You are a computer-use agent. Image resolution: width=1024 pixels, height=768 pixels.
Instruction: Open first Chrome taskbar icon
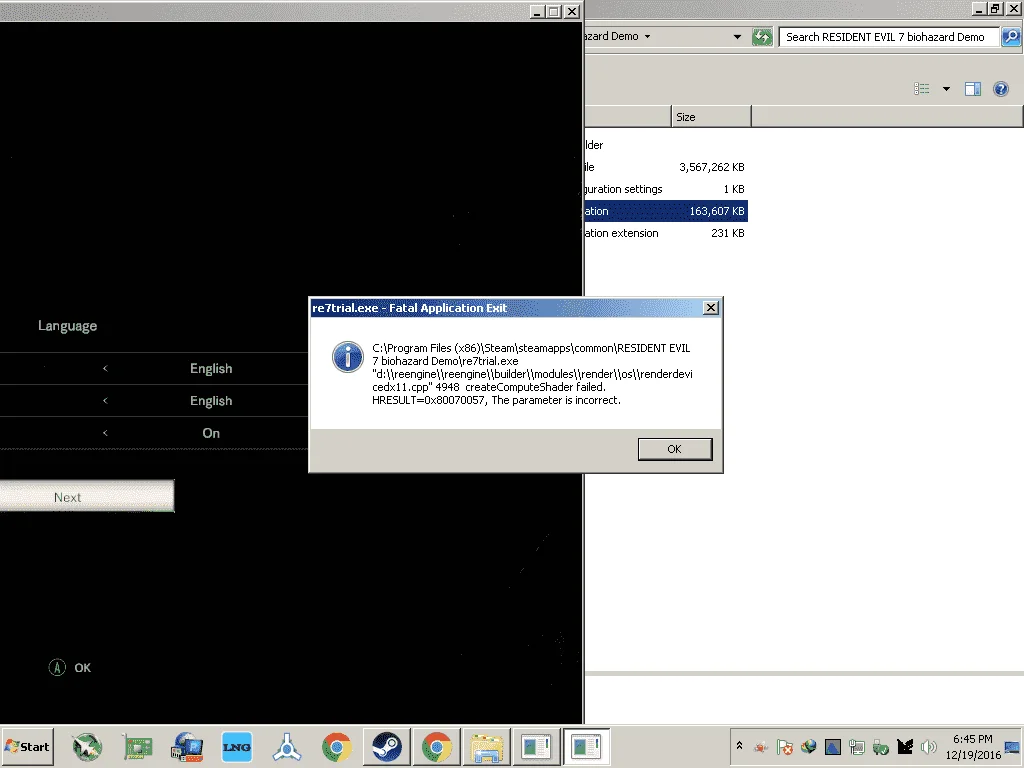pos(337,747)
